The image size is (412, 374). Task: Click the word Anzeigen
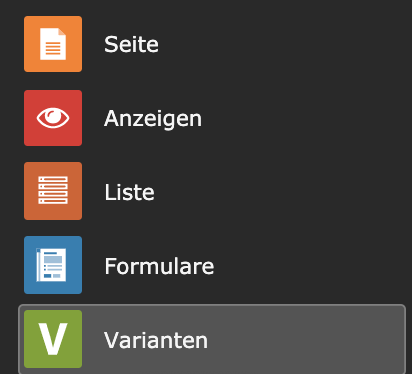pyautogui.click(x=153, y=119)
